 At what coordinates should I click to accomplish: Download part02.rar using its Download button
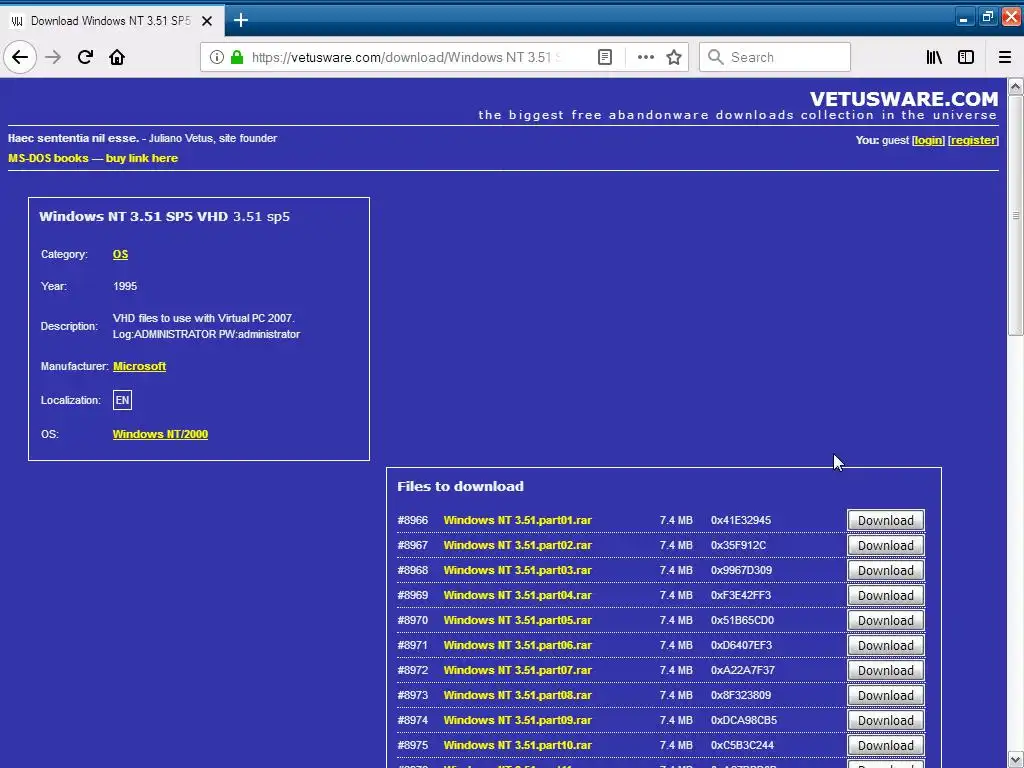coord(886,545)
